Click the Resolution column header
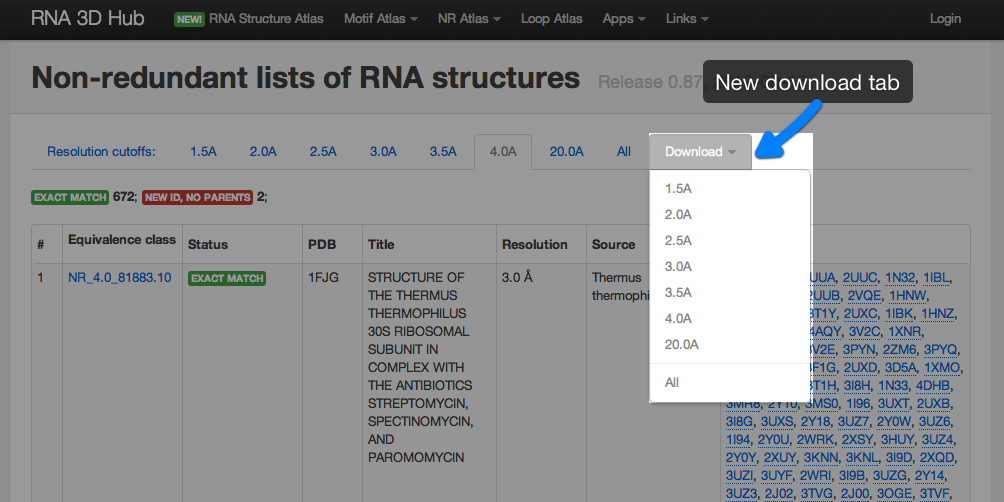 click(x=534, y=244)
